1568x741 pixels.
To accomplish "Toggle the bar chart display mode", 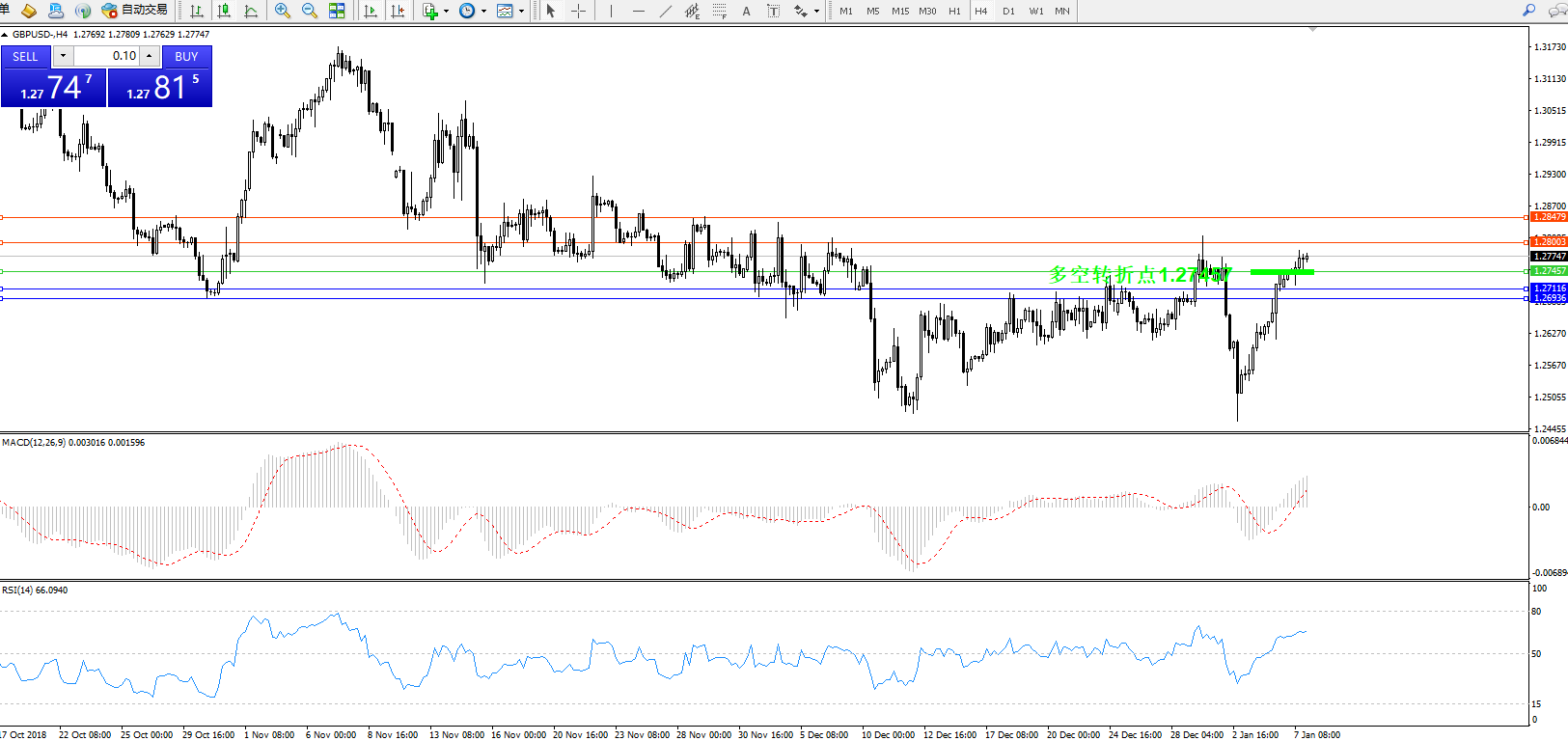I will [197, 11].
